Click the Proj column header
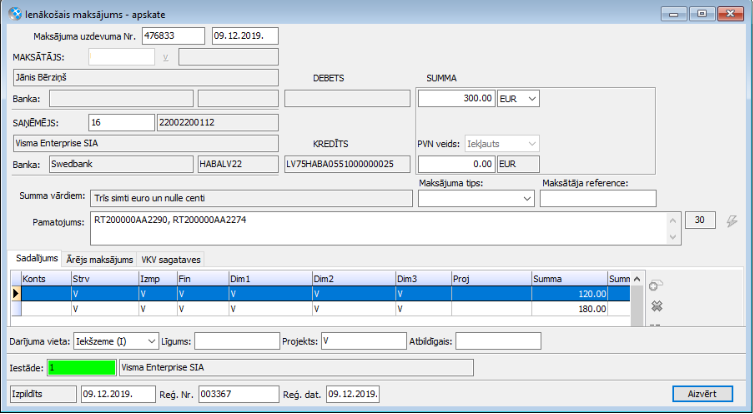The height and width of the screenshot is (414, 753). [491, 279]
